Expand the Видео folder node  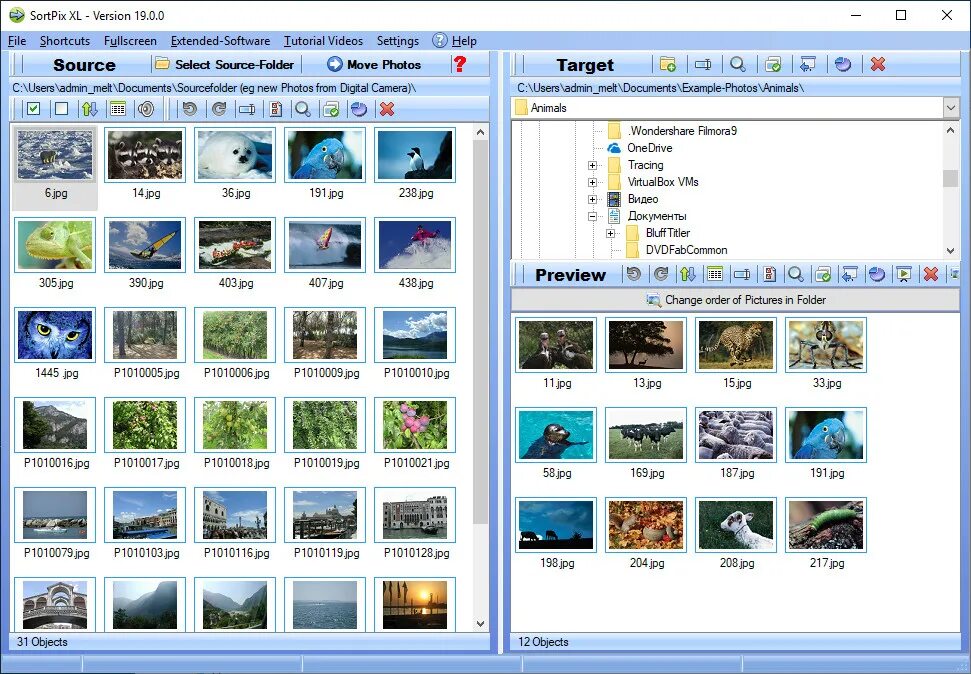point(593,199)
